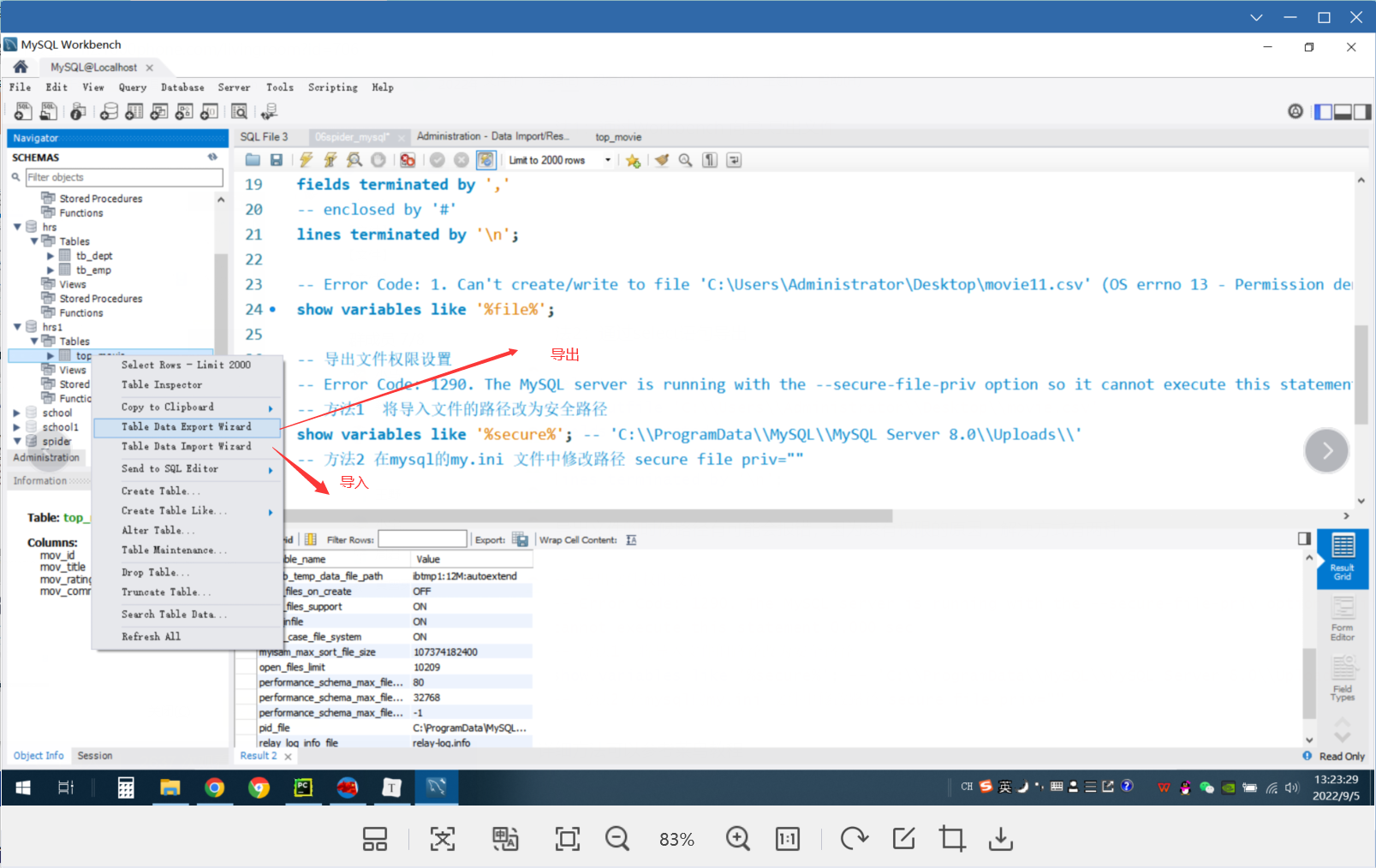The width and height of the screenshot is (1376, 868).
Task: Rollback transaction cross icon
Action: 462,160
